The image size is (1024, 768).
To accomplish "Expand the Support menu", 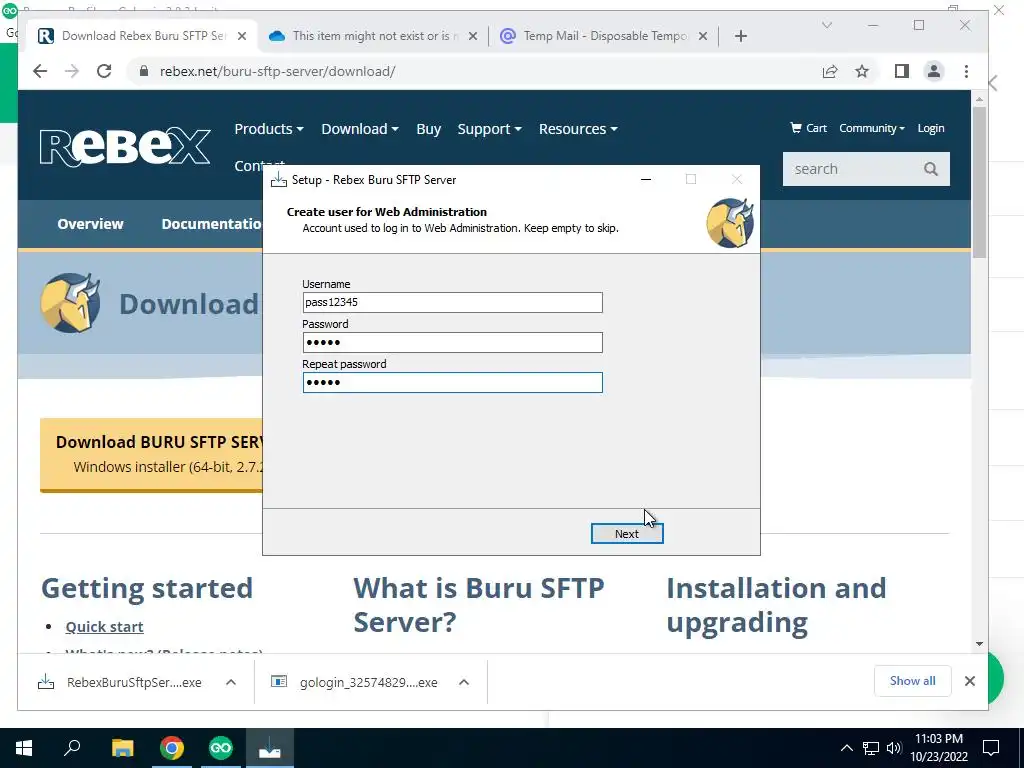I will [x=489, y=129].
